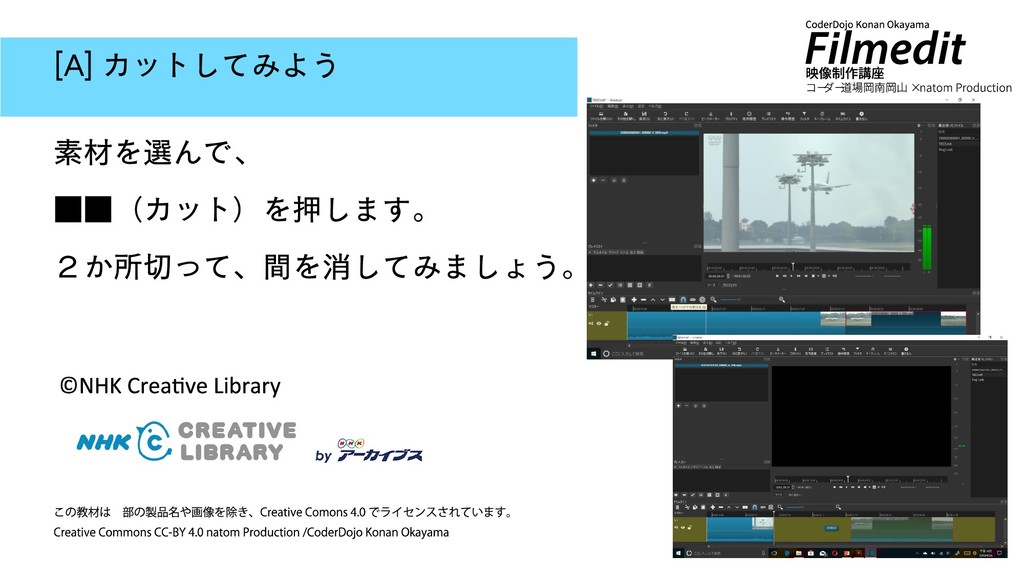Click Play button in upper Shotcut player
The image size is (1024, 576).
pos(792,276)
